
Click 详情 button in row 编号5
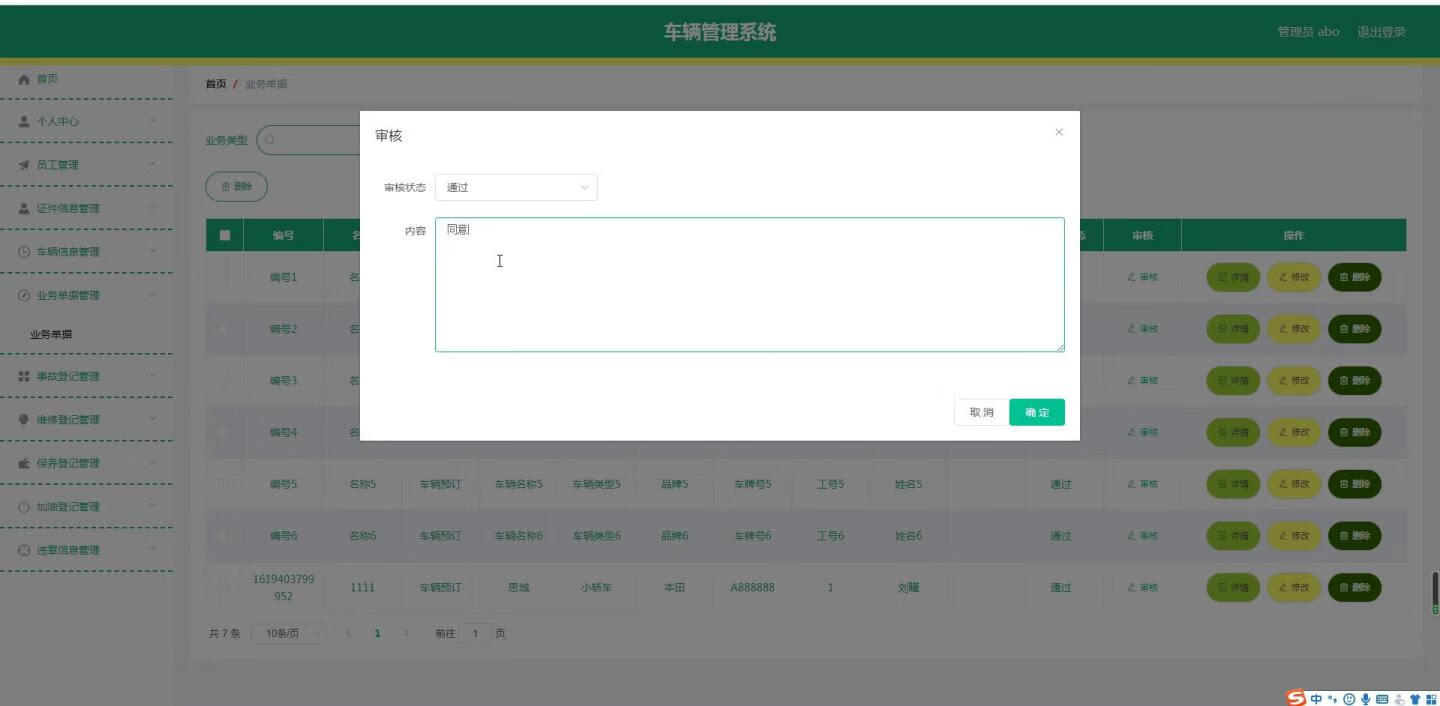tap(1233, 484)
